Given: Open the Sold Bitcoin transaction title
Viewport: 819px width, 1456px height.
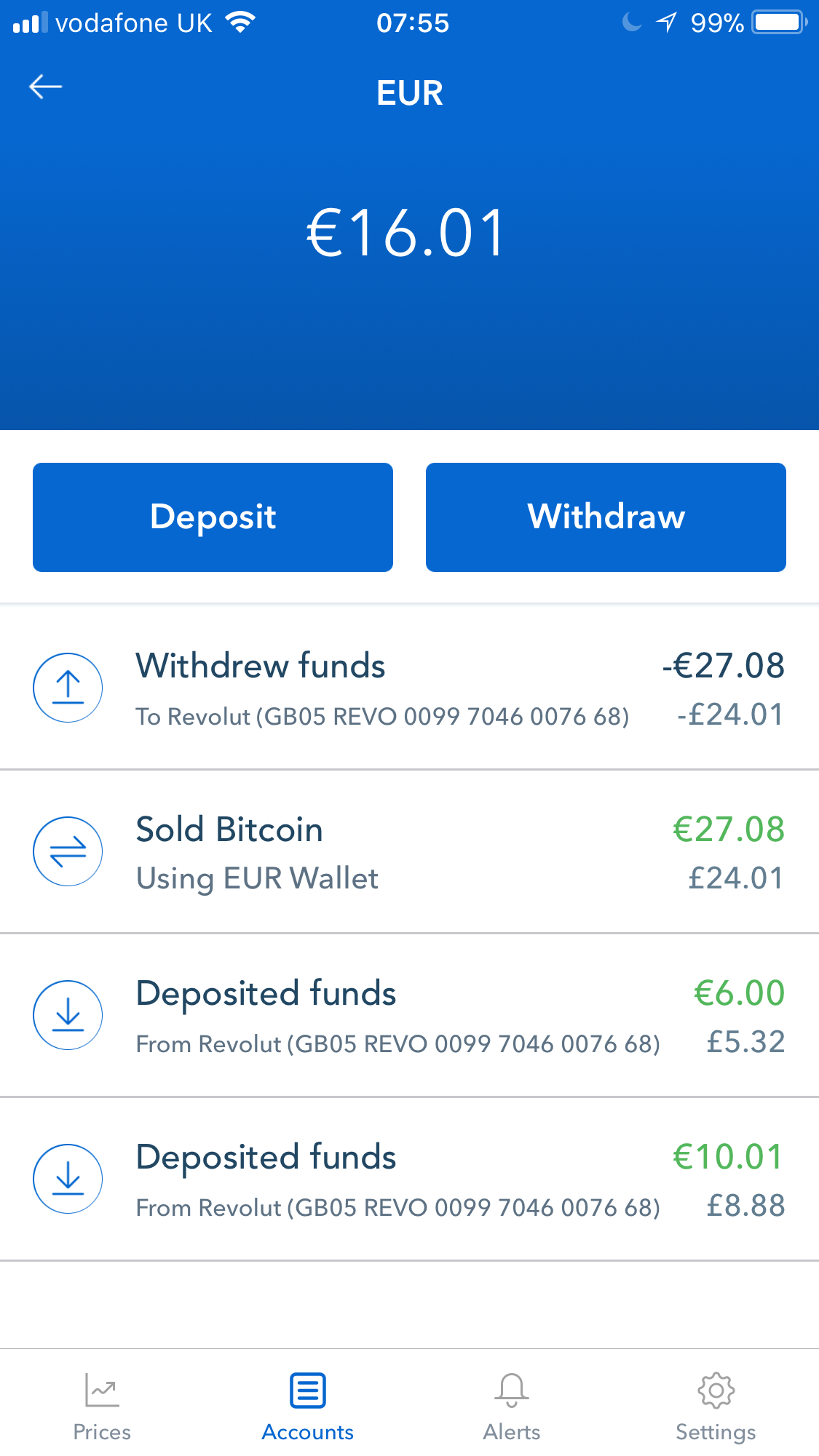Looking at the screenshot, I should tap(229, 830).
